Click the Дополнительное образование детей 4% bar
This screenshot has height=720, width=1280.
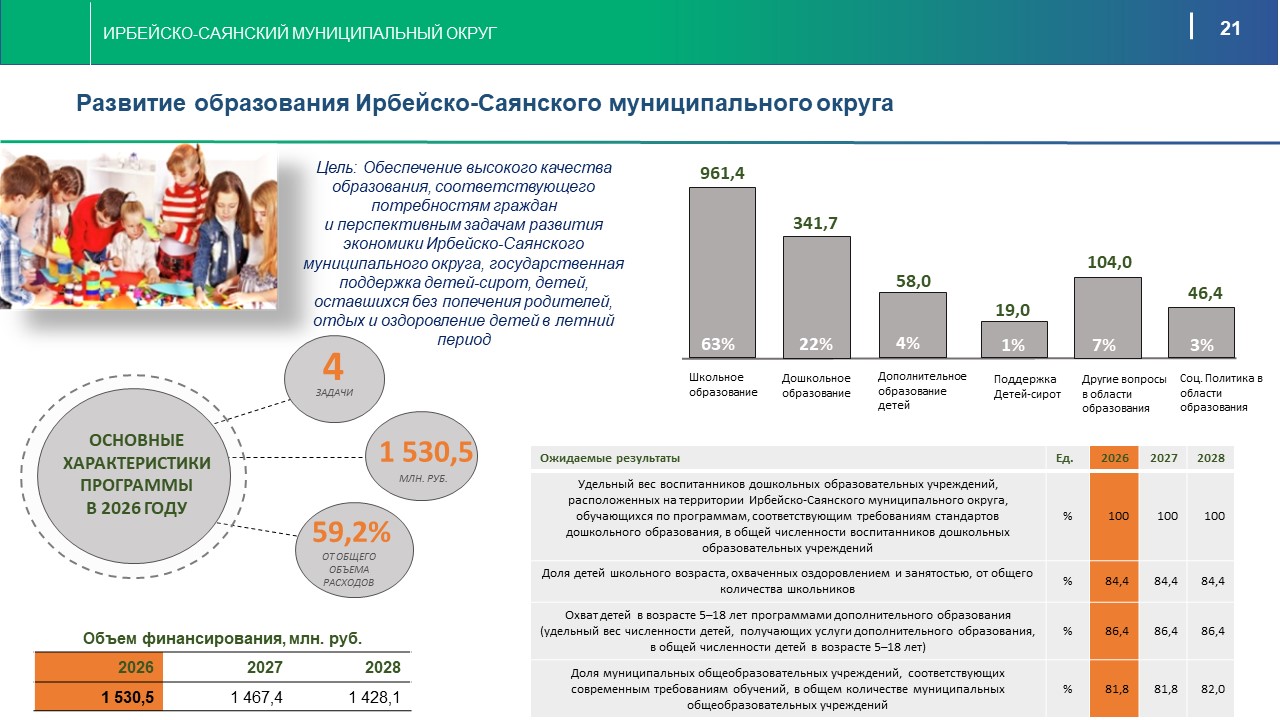pos(912,325)
